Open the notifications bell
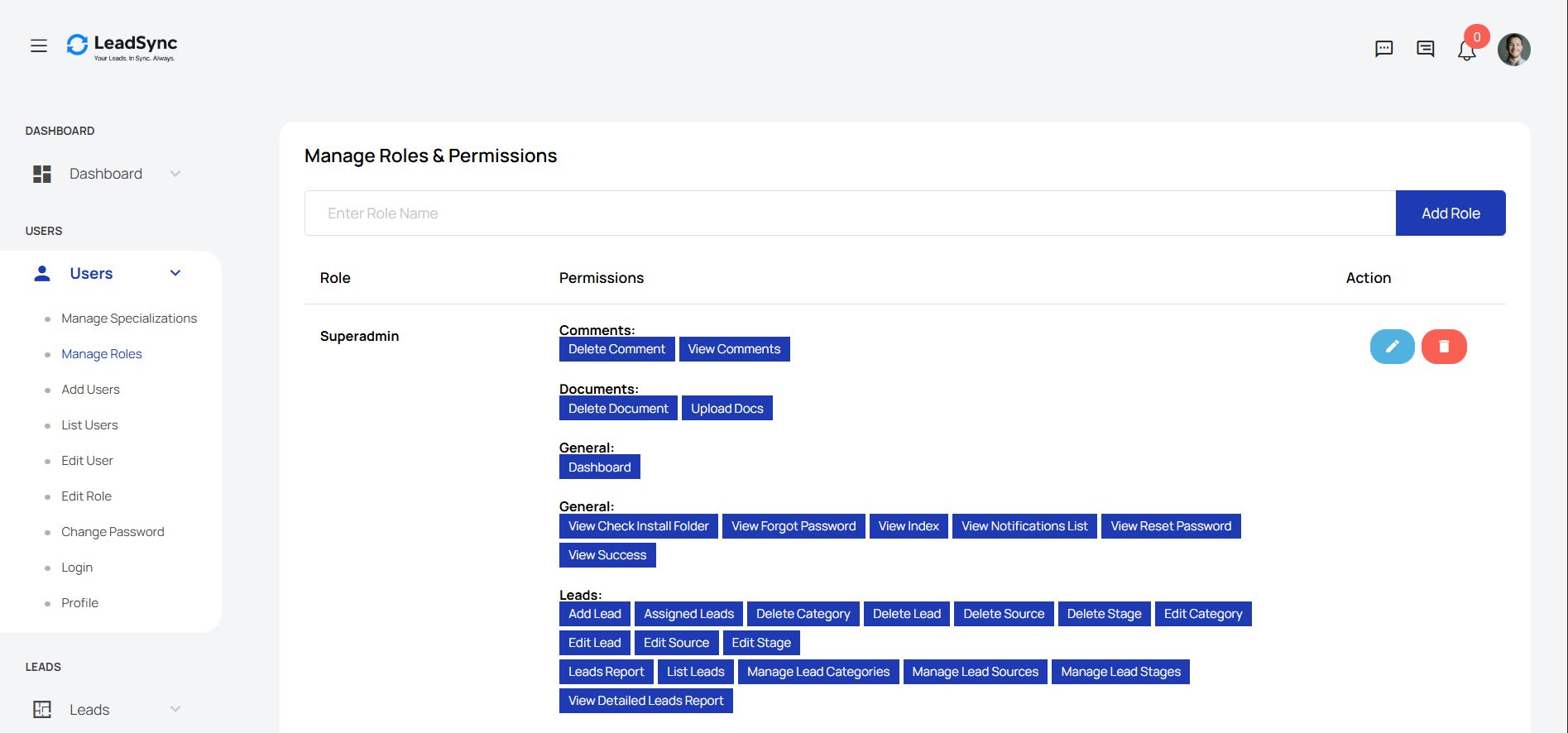Screen dimensions: 1568x733 pyautogui.click(x=1467, y=50)
